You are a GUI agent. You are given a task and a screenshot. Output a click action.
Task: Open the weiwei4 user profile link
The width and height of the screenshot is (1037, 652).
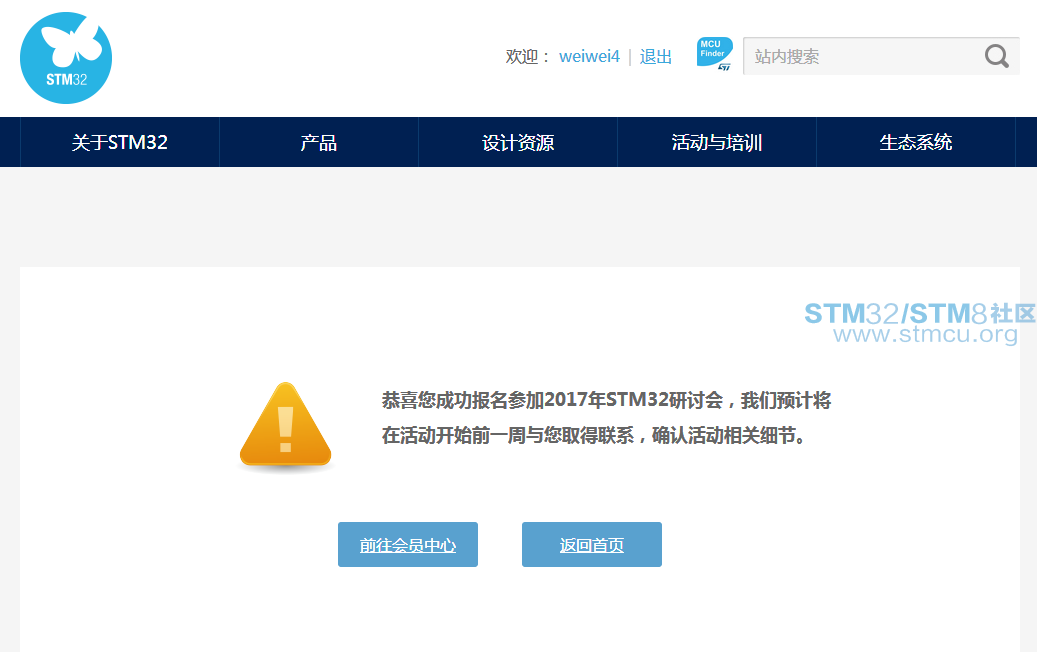click(589, 57)
